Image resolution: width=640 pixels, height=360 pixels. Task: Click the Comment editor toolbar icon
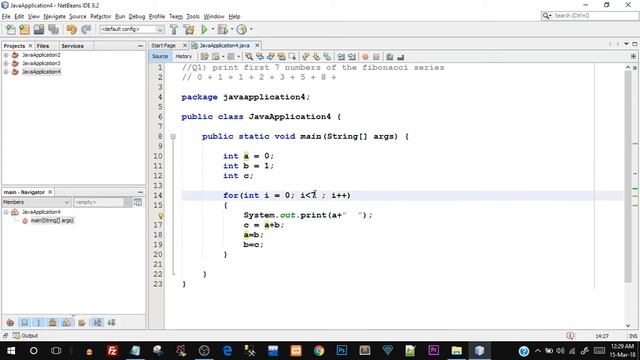(390, 57)
